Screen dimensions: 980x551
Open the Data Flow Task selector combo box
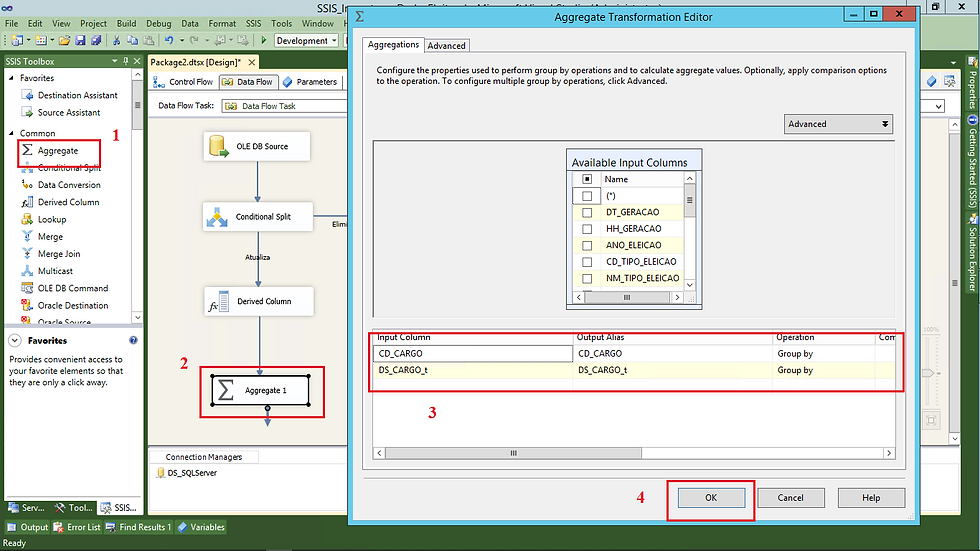284,106
